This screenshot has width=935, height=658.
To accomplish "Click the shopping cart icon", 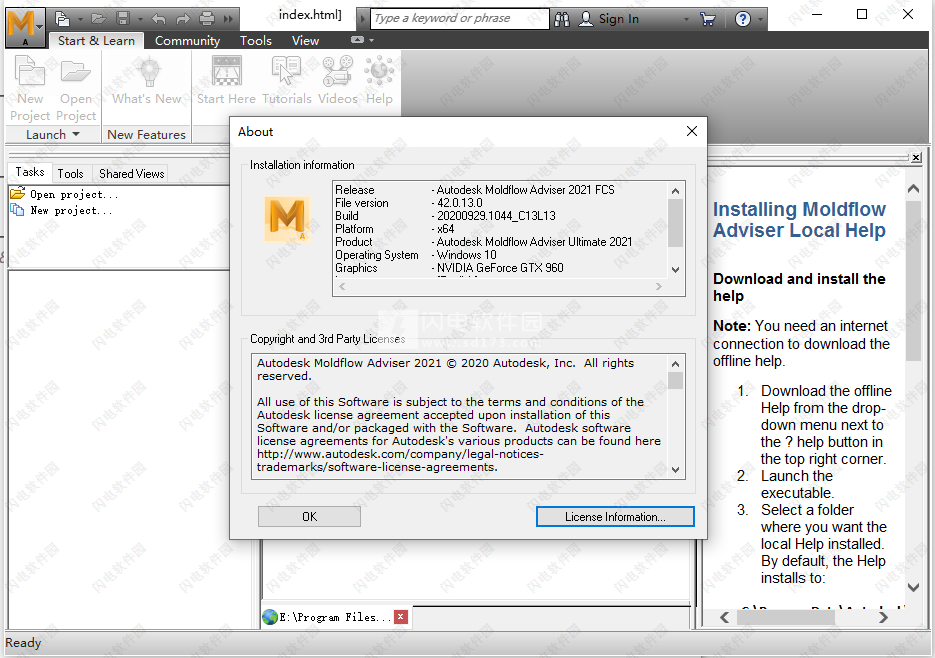I will coord(708,19).
